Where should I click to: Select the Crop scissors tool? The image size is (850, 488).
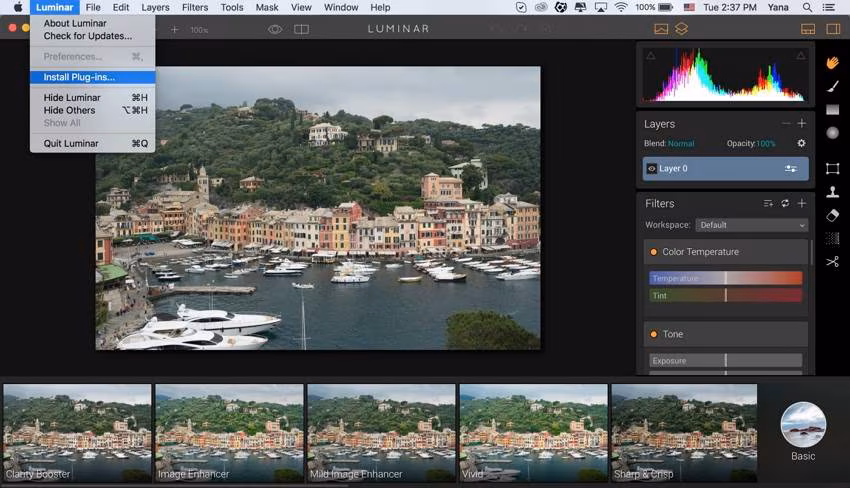(x=833, y=262)
